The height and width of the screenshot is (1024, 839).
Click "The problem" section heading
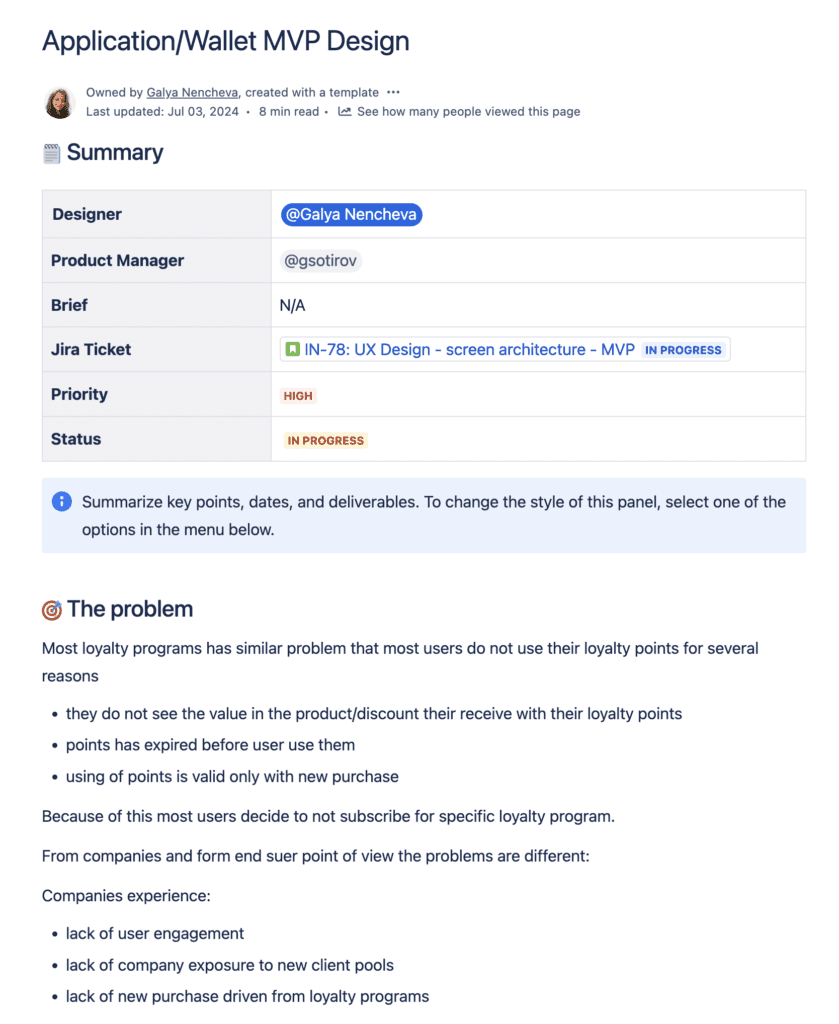(x=130, y=610)
